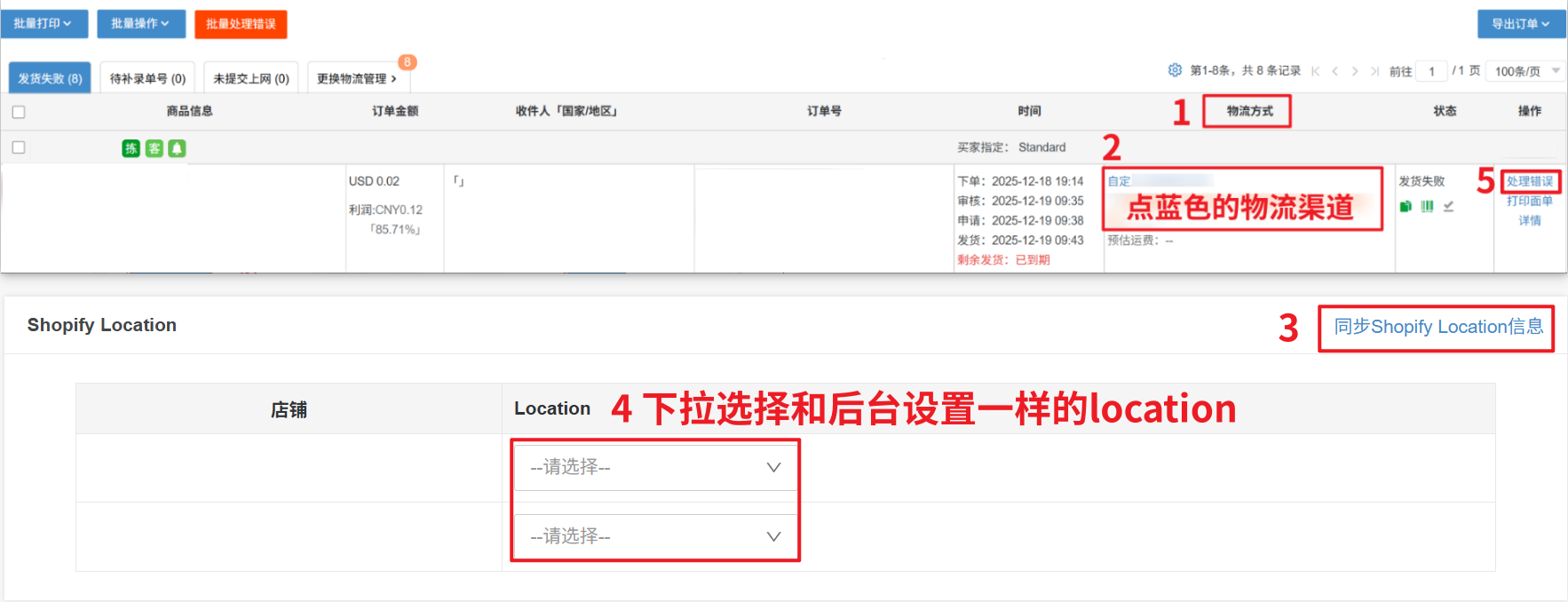Click the 状态 column header
Viewport: 1568px width, 602px height.
tap(1445, 111)
